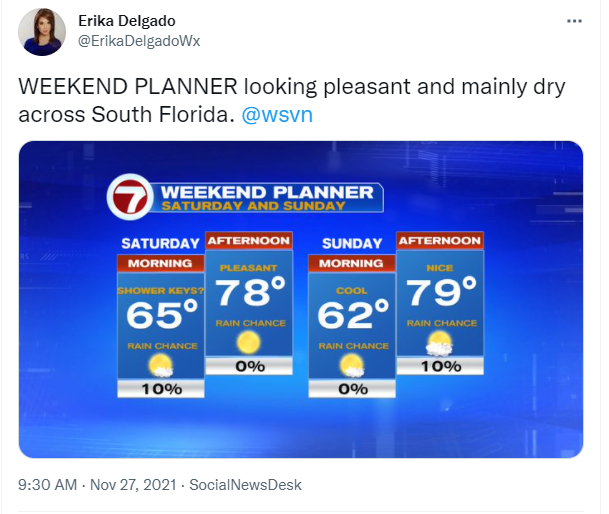Click the Weekend Planner title banner
The height and width of the screenshot is (514, 609).
[x=266, y=197]
